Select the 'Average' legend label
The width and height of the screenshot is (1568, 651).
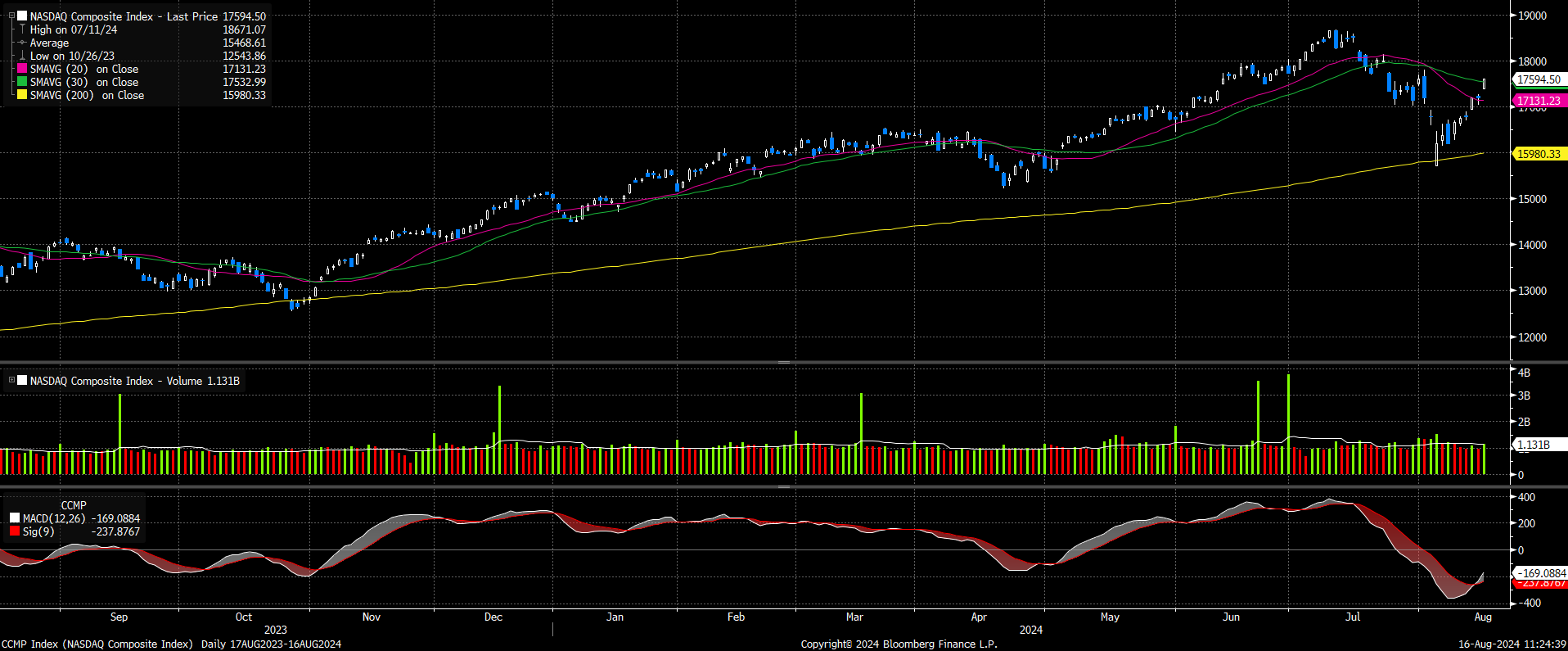click(x=49, y=43)
